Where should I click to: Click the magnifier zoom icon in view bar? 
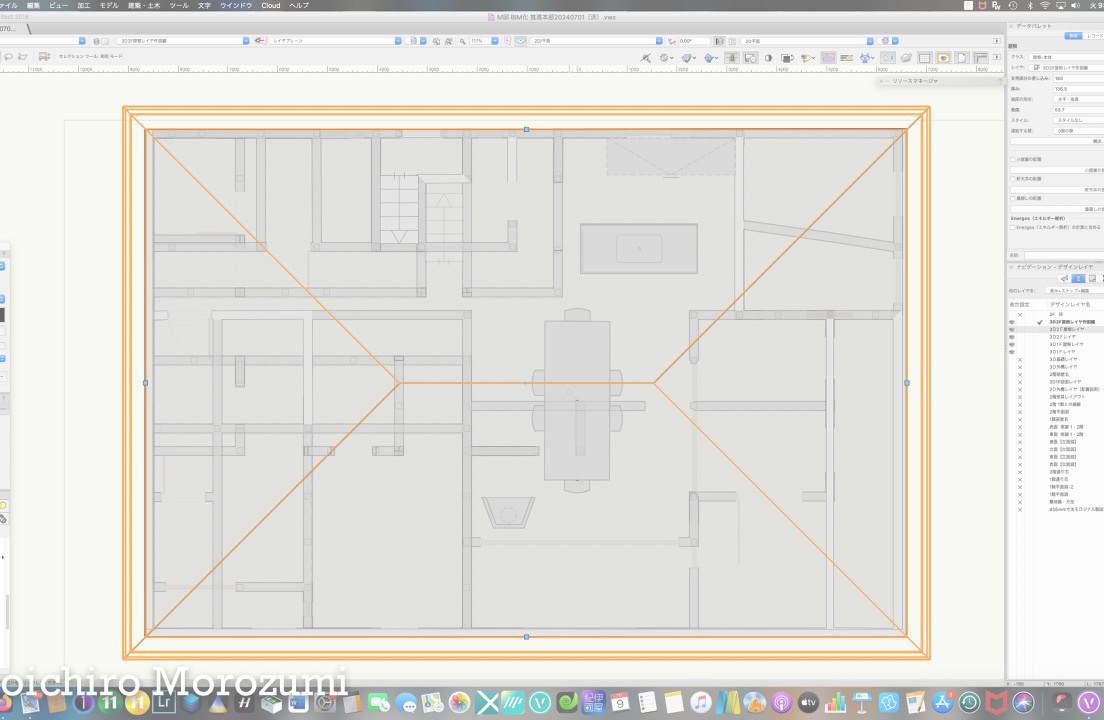[x=461, y=41]
